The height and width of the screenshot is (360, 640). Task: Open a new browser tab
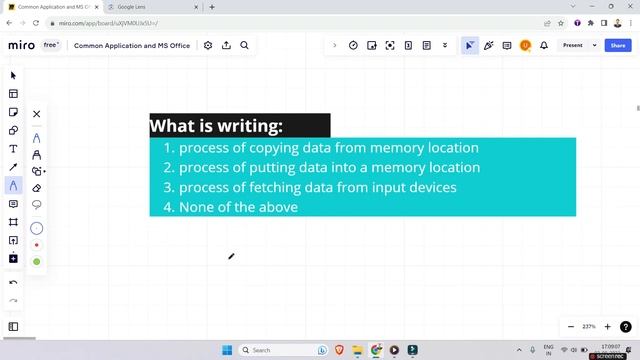tap(212, 7)
